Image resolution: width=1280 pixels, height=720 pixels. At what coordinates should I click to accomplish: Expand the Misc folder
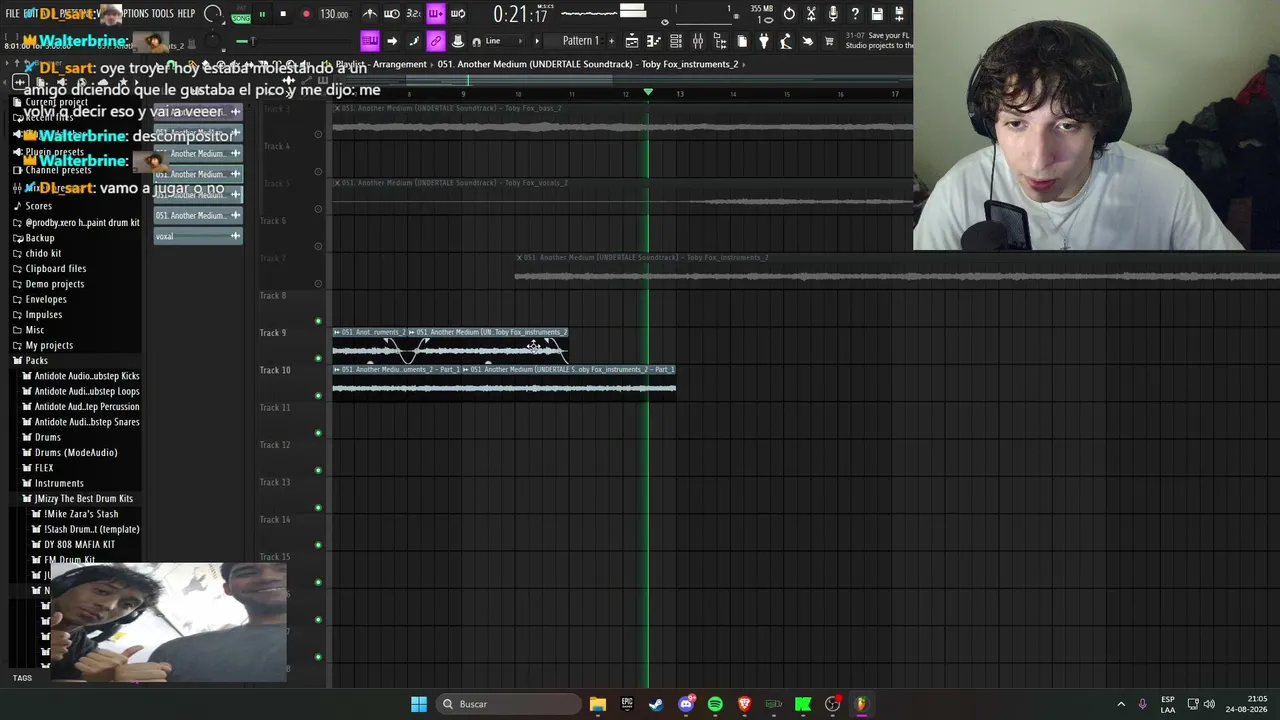point(35,330)
